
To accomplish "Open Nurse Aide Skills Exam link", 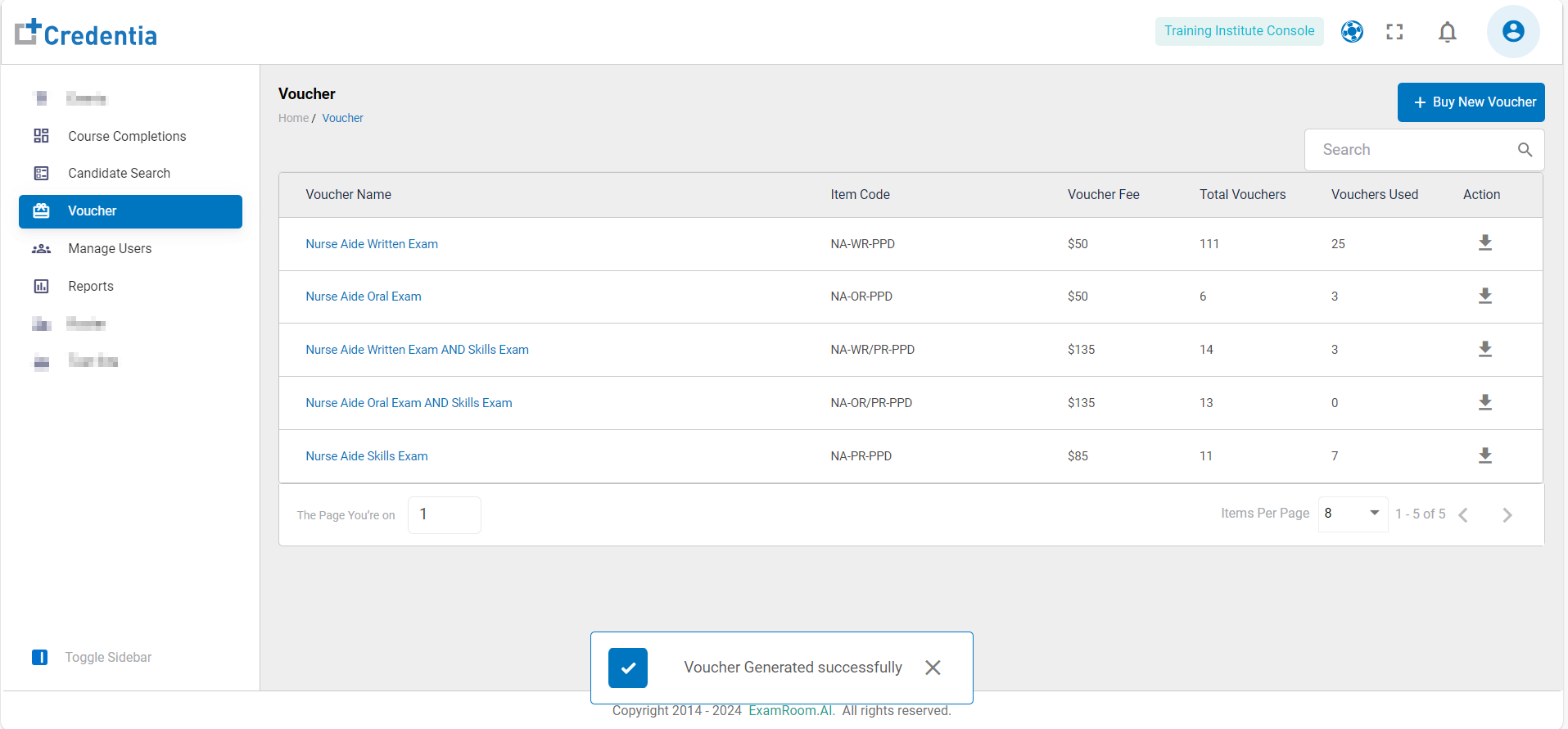I will (x=367, y=456).
